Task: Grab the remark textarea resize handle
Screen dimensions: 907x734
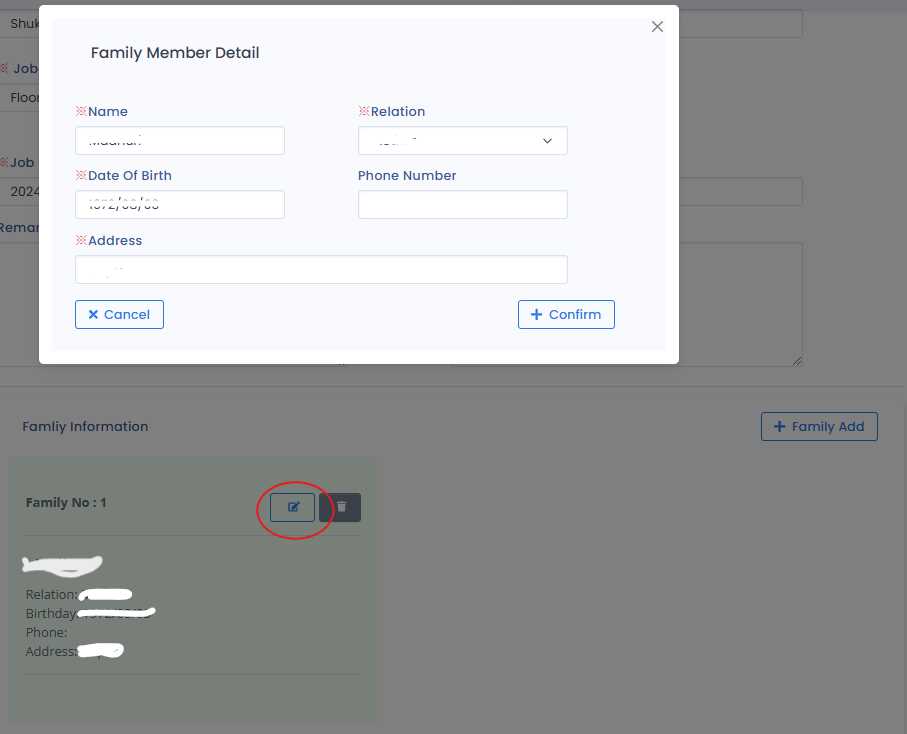Action: point(797,361)
